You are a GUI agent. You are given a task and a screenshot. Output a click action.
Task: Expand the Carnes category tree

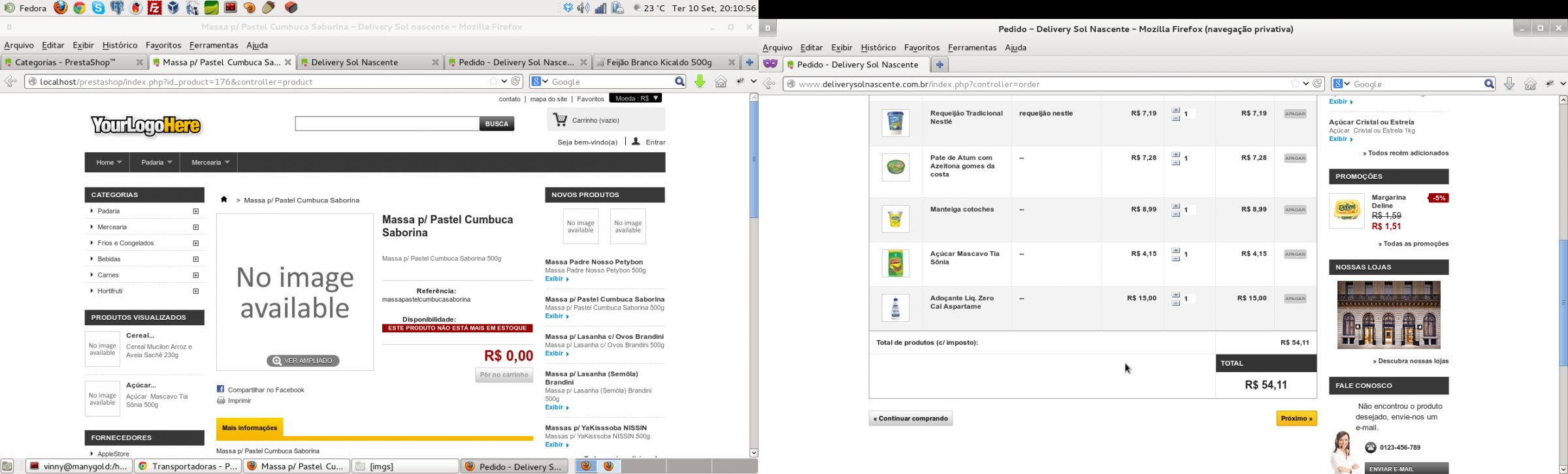[196, 275]
